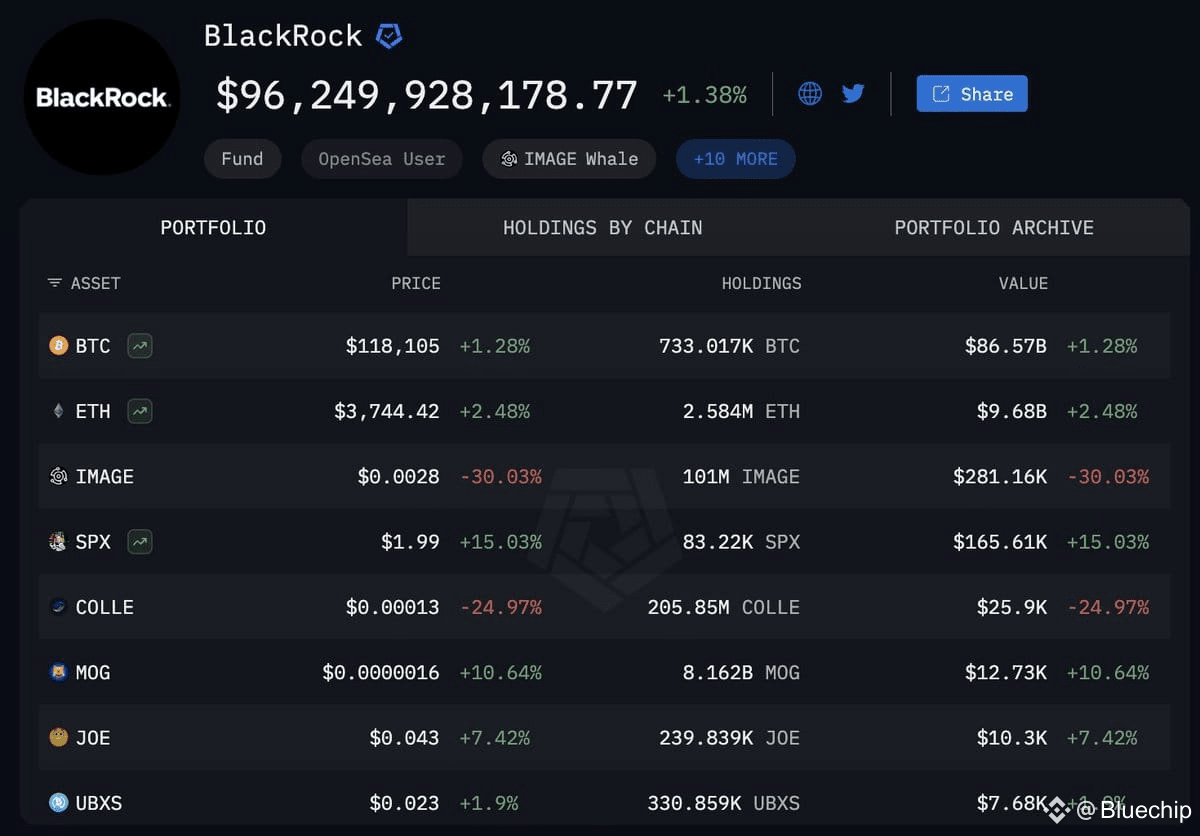Open the website globe icon
The width and height of the screenshot is (1200, 836).
click(810, 94)
